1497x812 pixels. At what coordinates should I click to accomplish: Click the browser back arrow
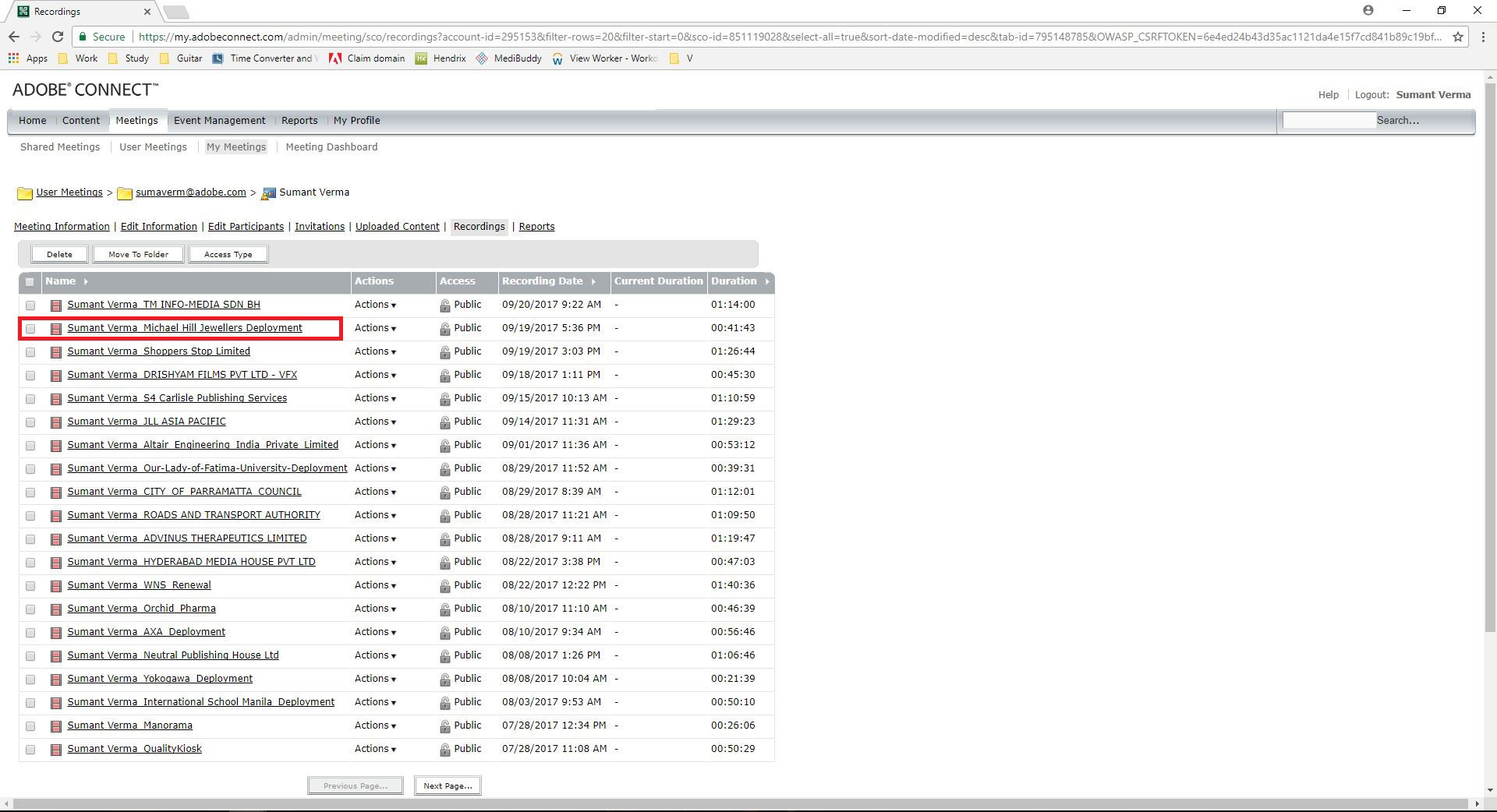[14, 37]
